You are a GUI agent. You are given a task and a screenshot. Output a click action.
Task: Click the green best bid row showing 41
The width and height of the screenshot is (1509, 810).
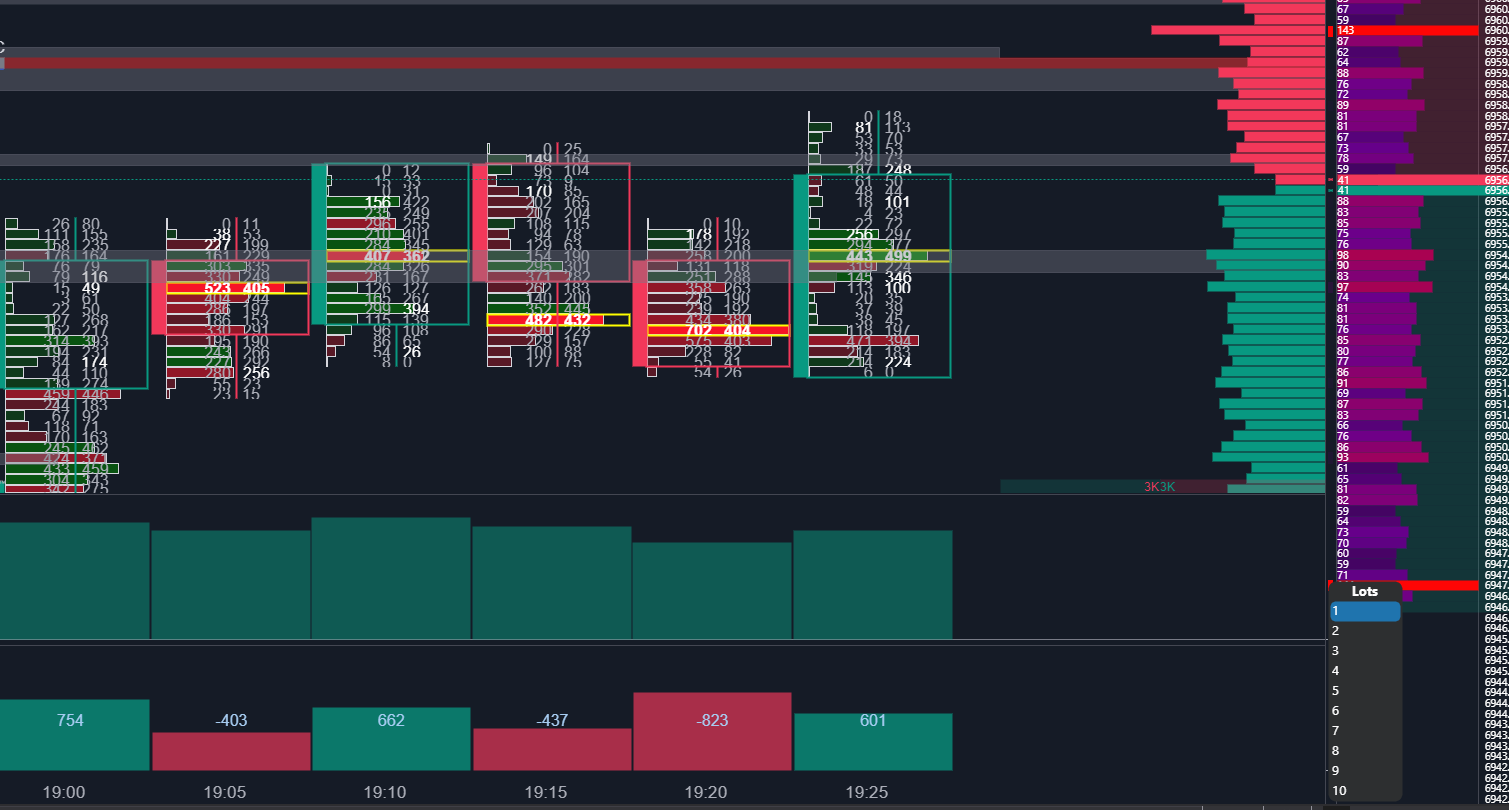click(1403, 190)
